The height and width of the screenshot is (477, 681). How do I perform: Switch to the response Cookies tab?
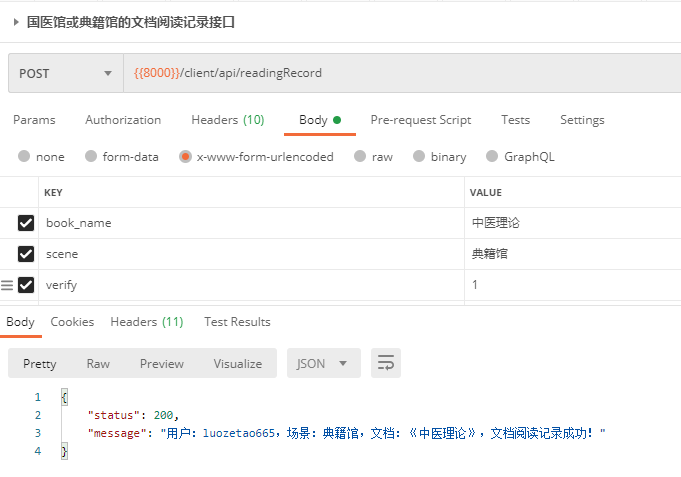click(x=72, y=322)
